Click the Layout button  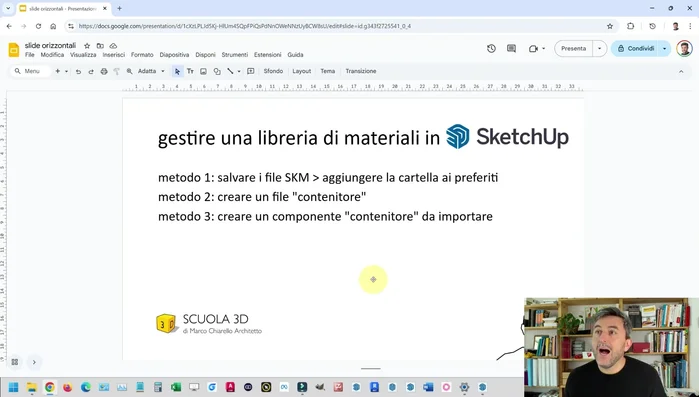[x=301, y=71]
